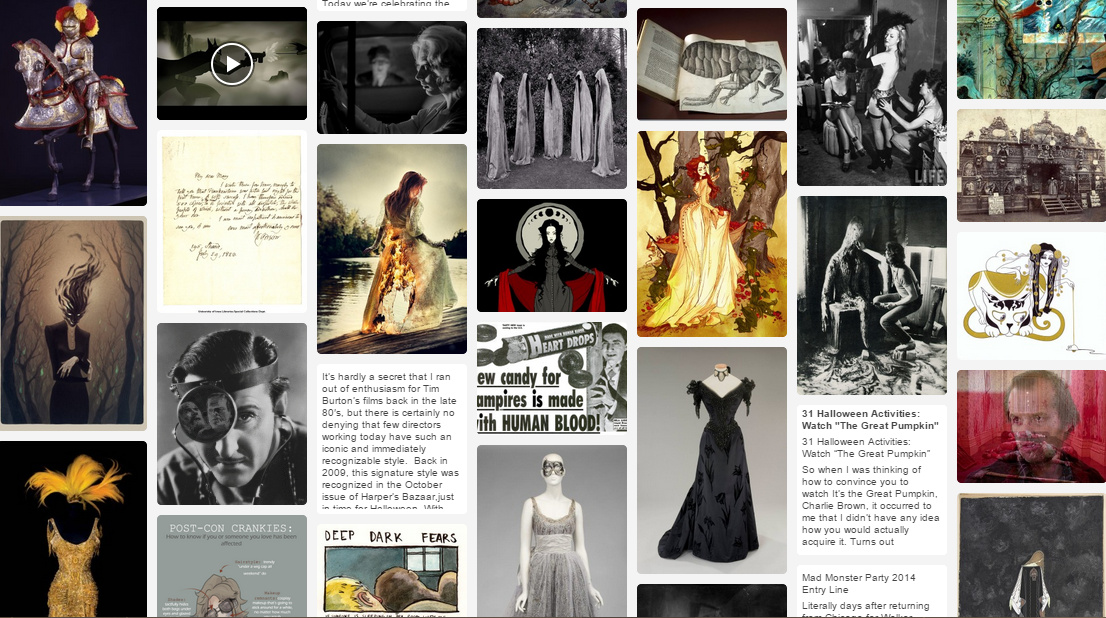Screen dimensions: 1106x618
Task: Open the handwritten letter image
Action: (x=232, y=220)
